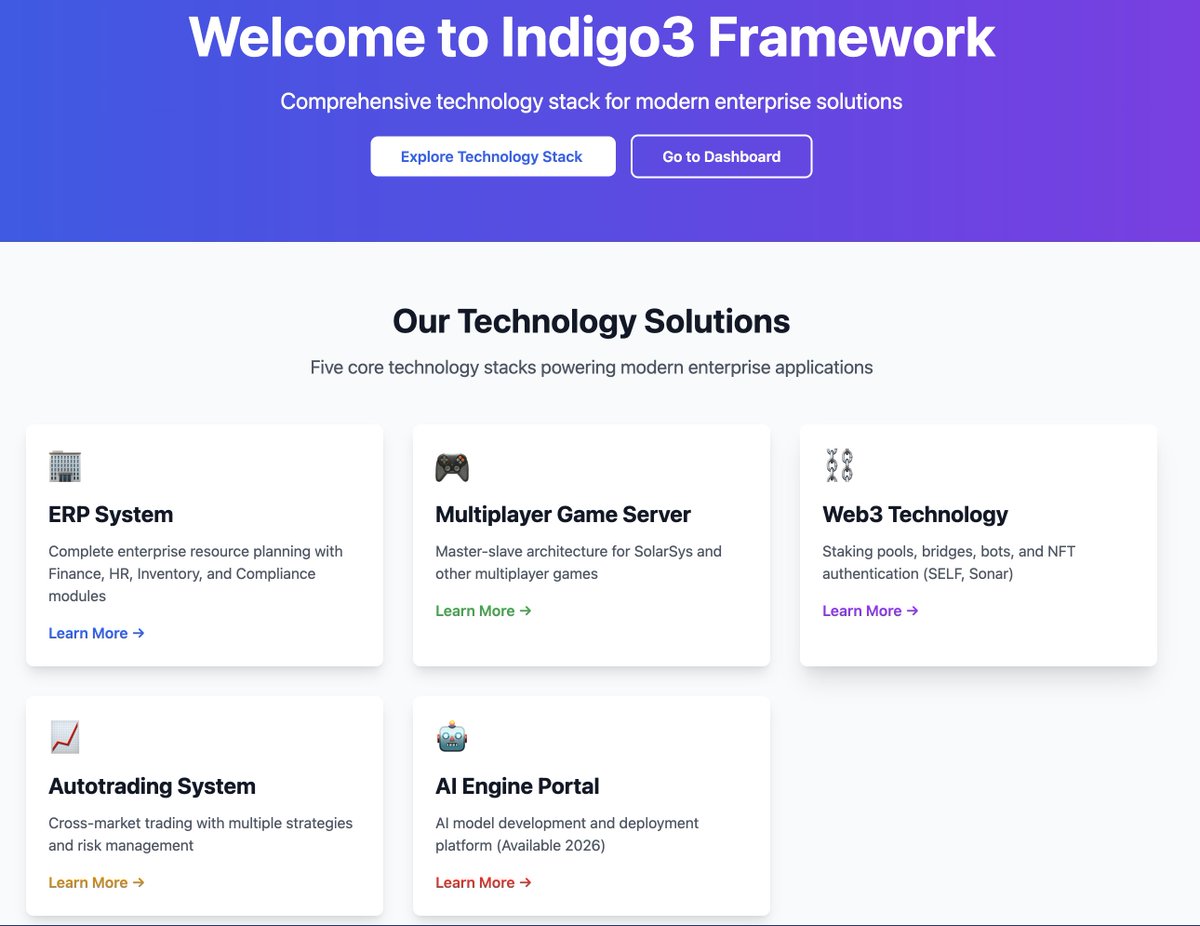Open the purple Learn More link for Web3 Technology
This screenshot has height=926, width=1200.
(870, 611)
